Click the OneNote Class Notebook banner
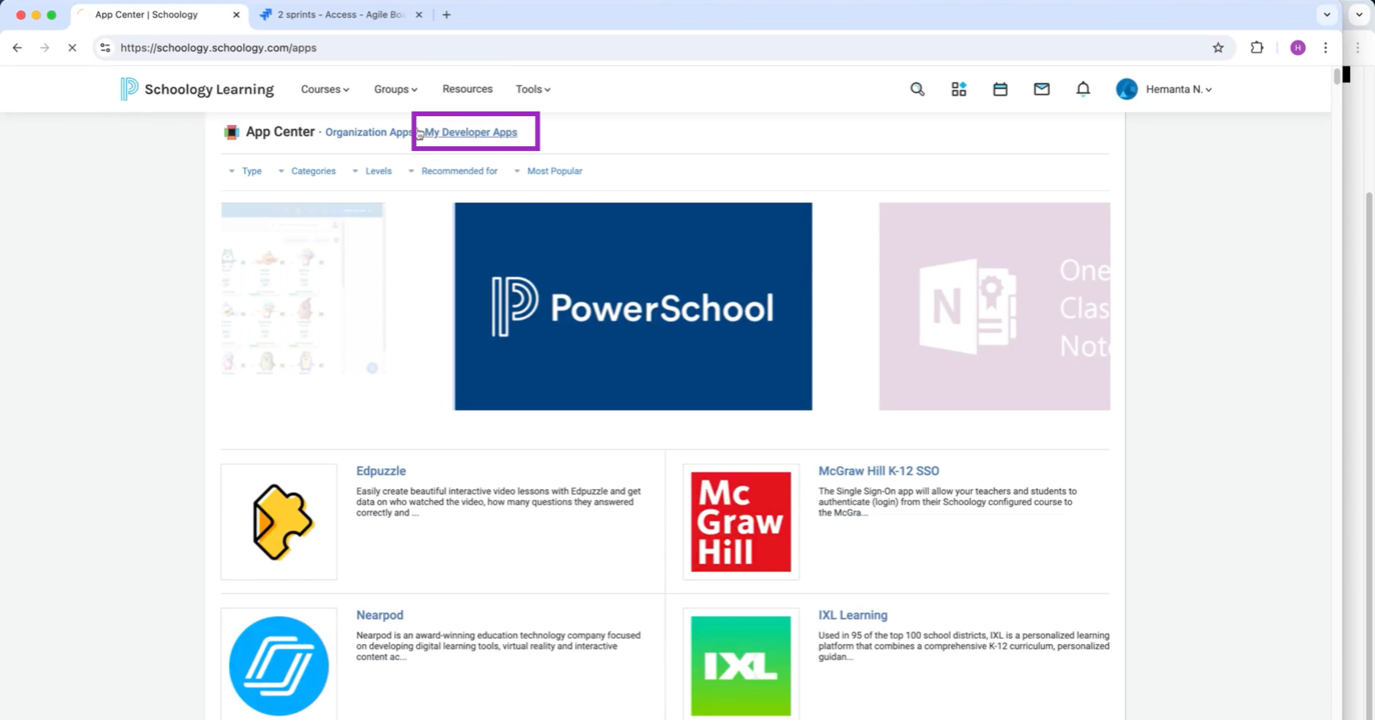1375x724 pixels. tap(994, 306)
